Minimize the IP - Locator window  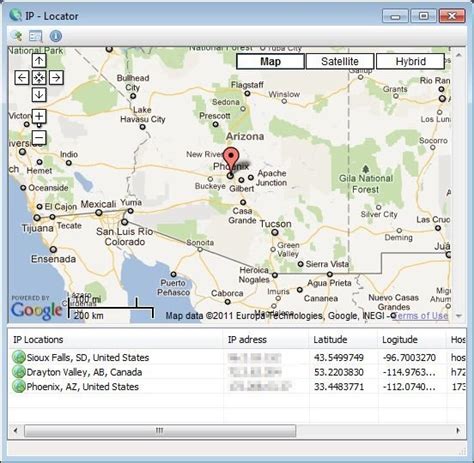point(395,16)
